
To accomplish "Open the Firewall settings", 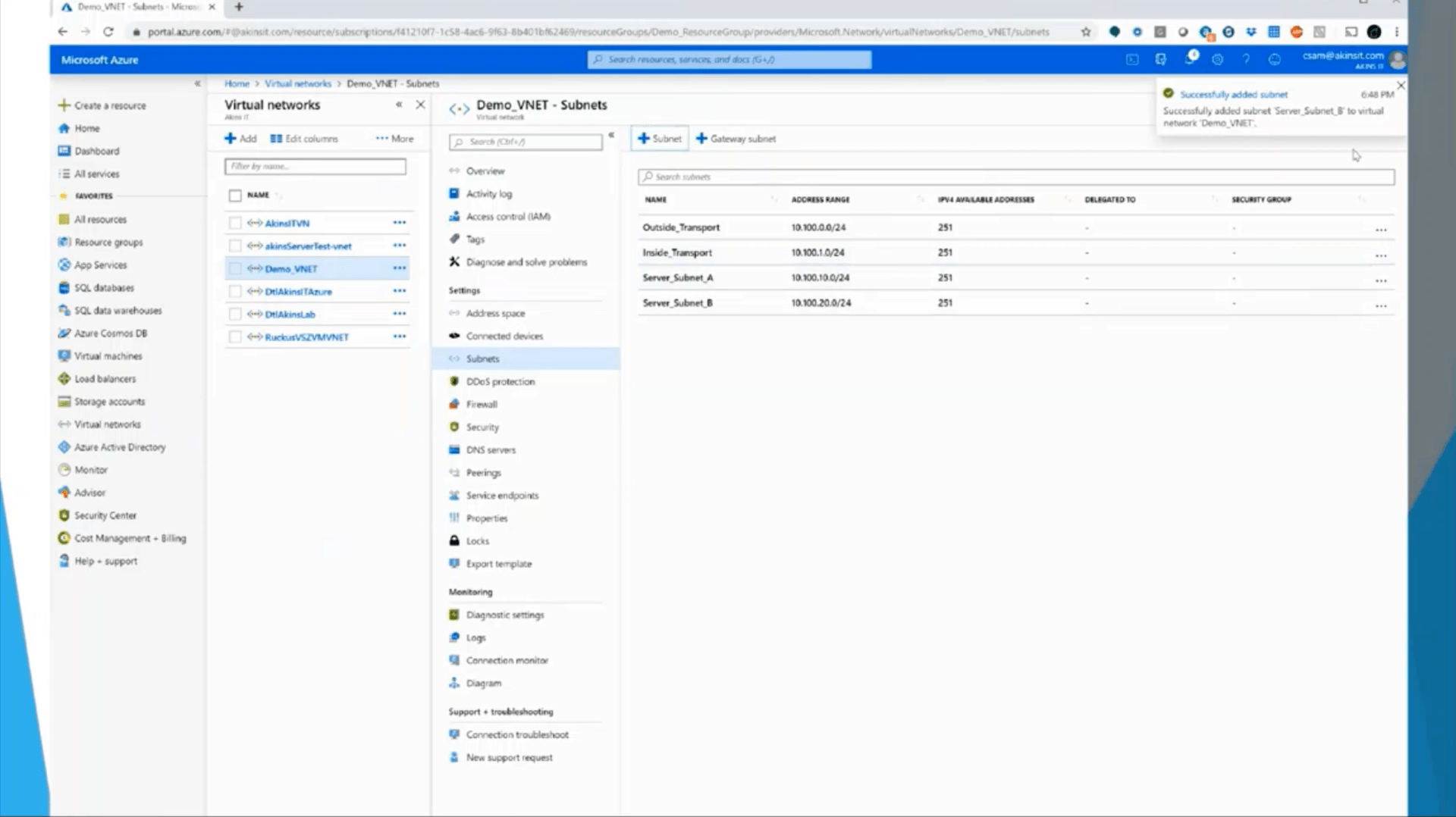I will coord(481,404).
